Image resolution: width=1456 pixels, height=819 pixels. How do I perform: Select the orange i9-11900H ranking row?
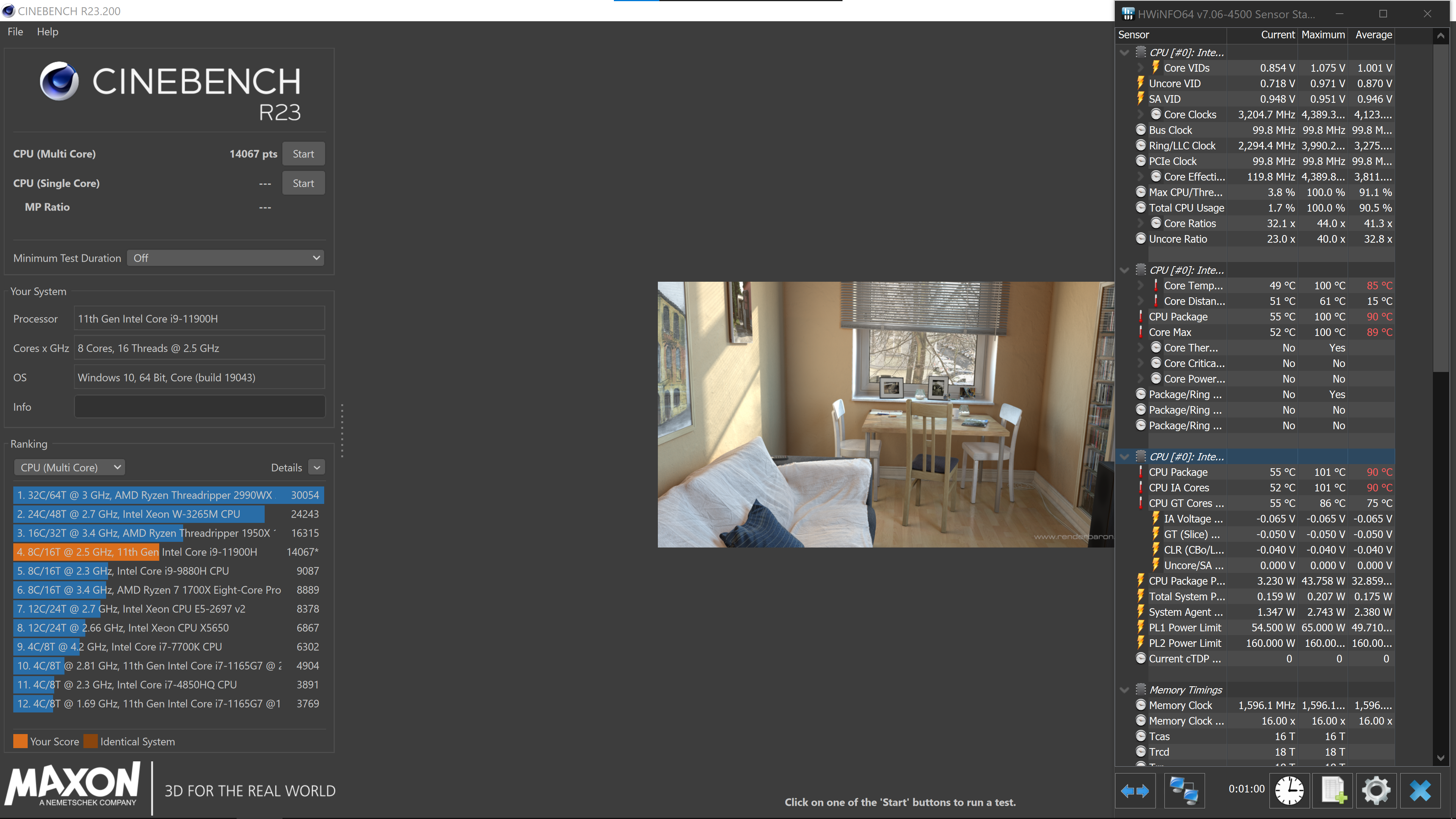(168, 552)
